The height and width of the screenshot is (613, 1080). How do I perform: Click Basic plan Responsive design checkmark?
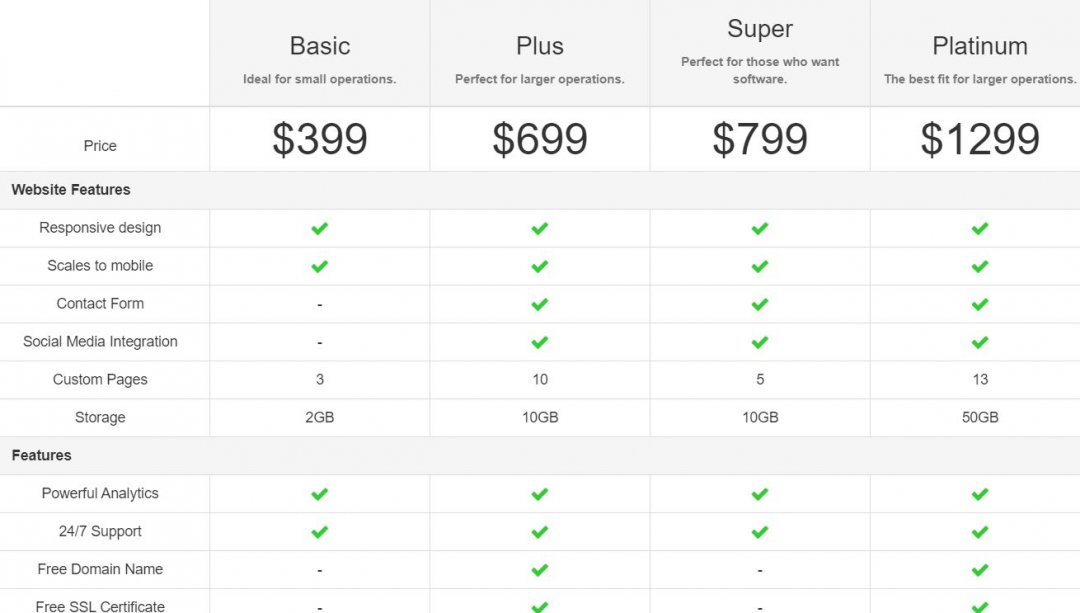(x=320, y=228)
